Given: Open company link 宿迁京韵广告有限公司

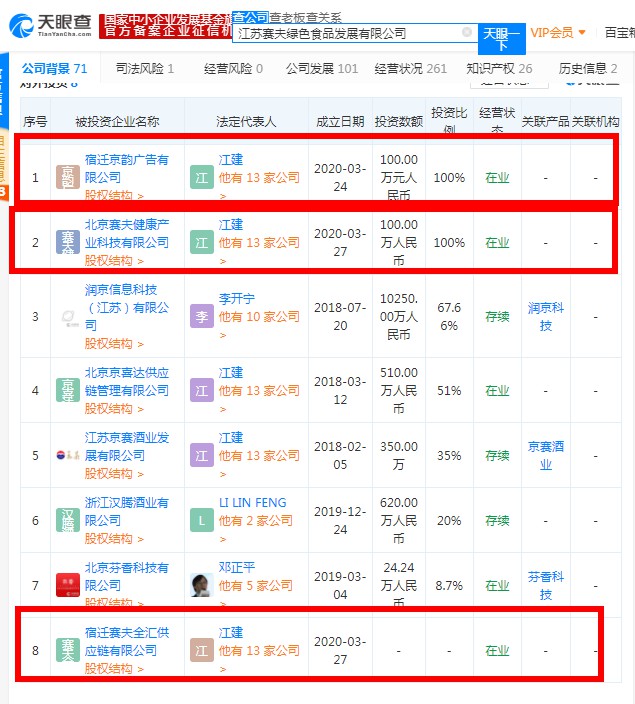Looking at the screenshot, I should click(127, 168).
